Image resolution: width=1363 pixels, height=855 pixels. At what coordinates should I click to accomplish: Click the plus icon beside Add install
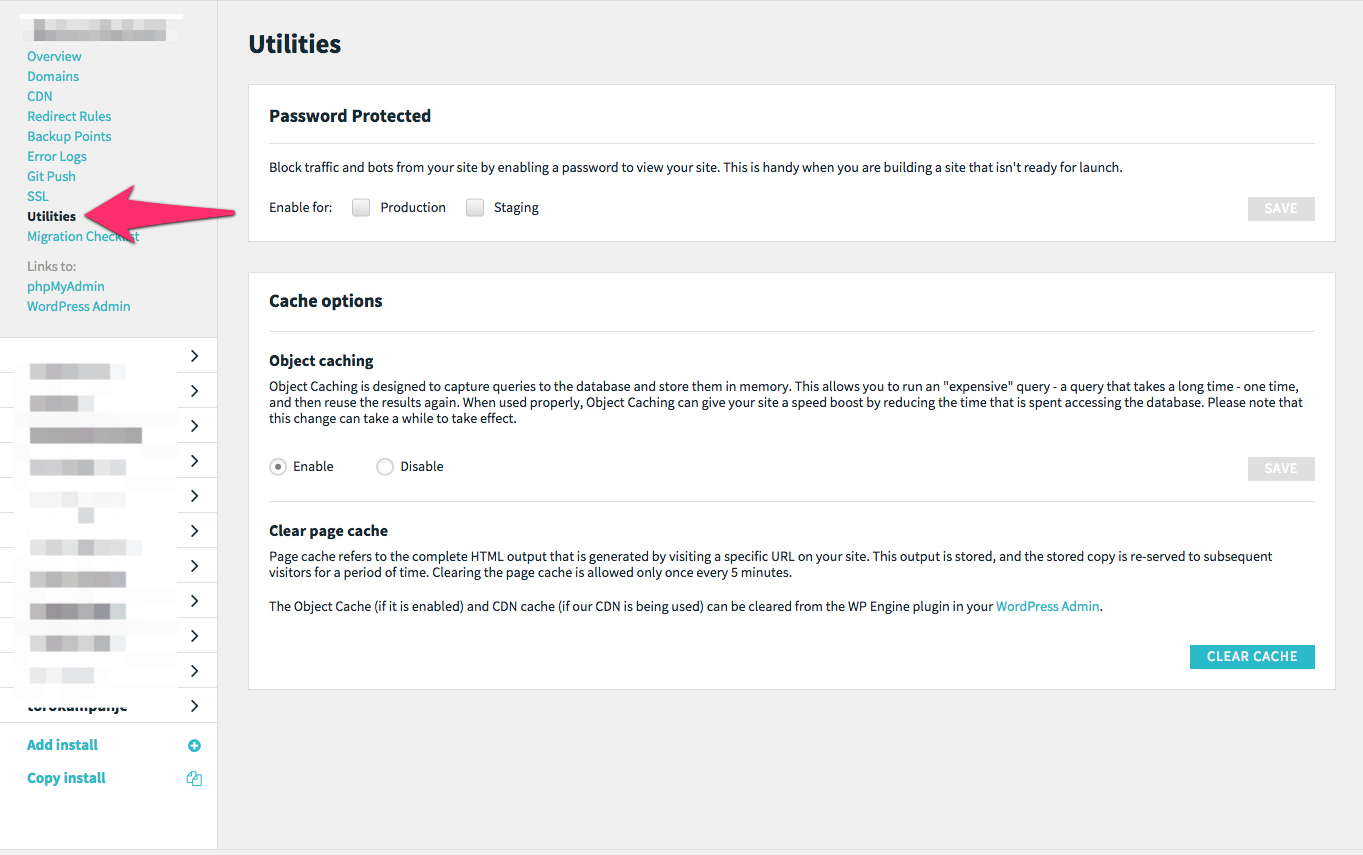[194, 746]
